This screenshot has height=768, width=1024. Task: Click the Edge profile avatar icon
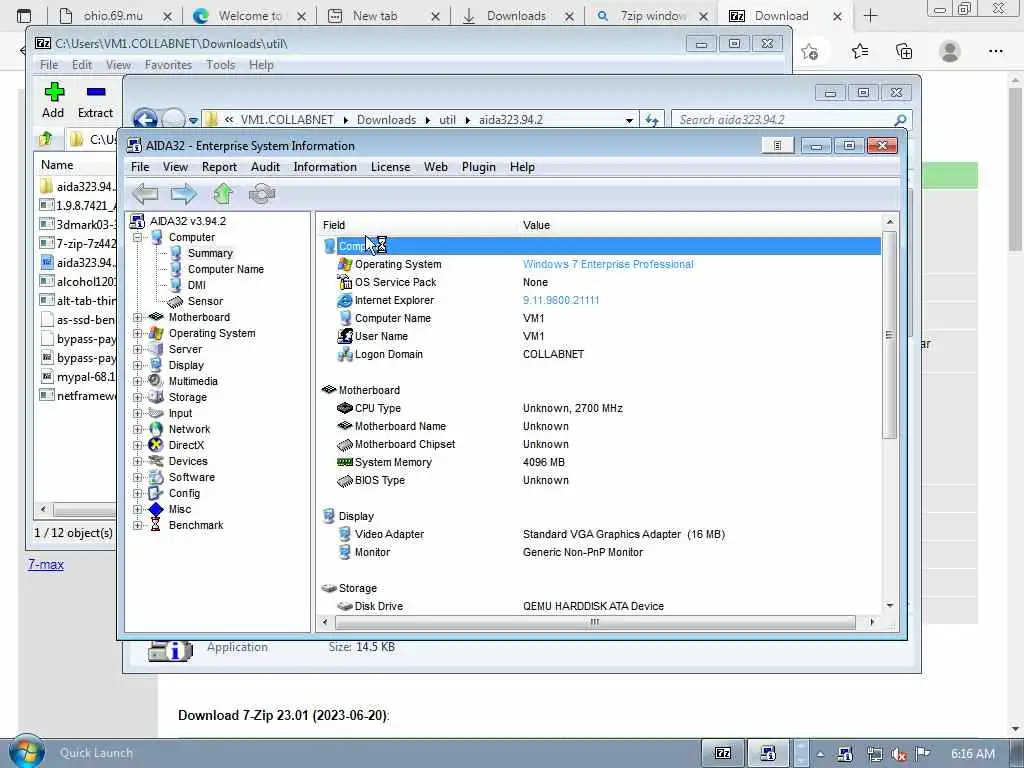coord(950,51)
